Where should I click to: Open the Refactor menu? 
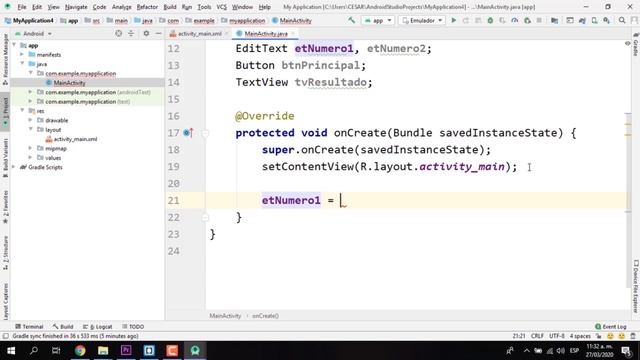[x=147, y=7]
